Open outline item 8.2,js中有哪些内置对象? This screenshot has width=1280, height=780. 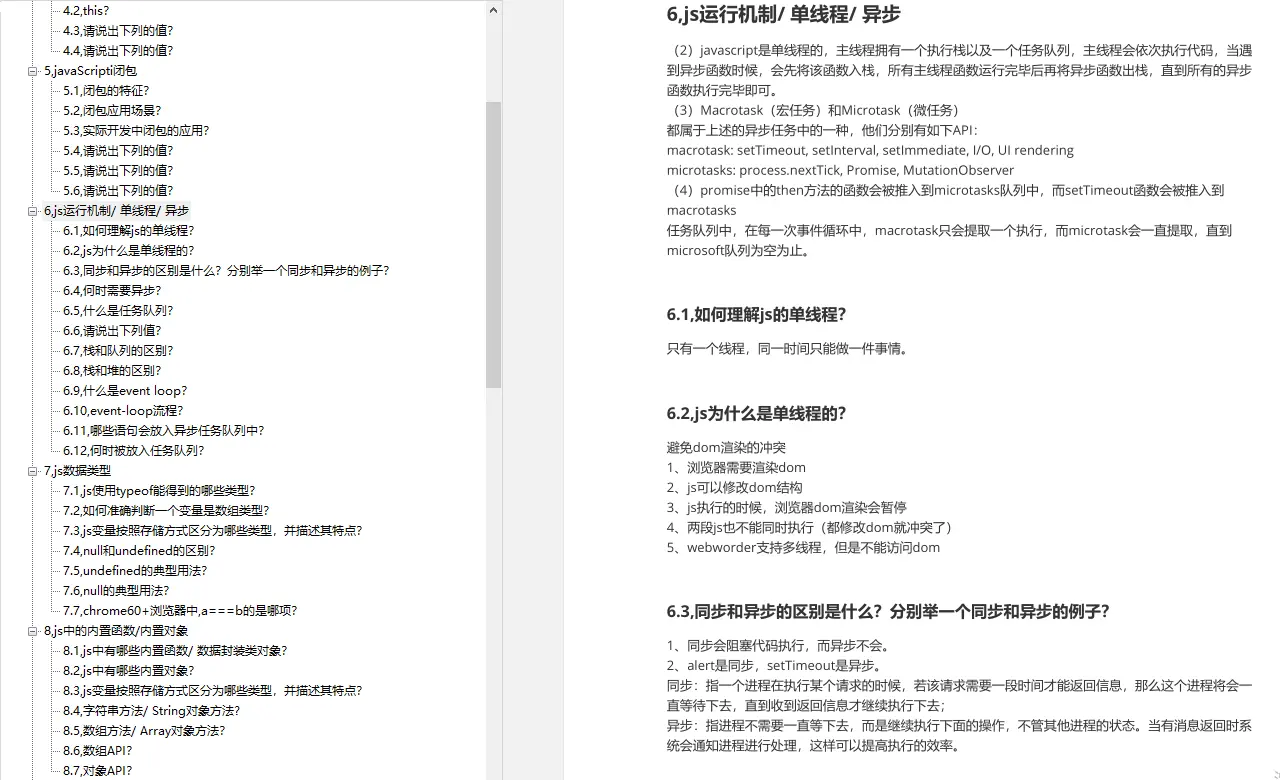coord(128,671)
